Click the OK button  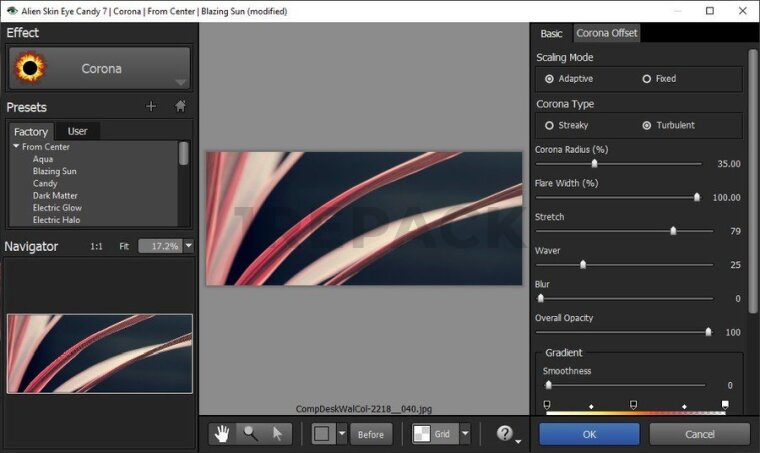(589, 434)
